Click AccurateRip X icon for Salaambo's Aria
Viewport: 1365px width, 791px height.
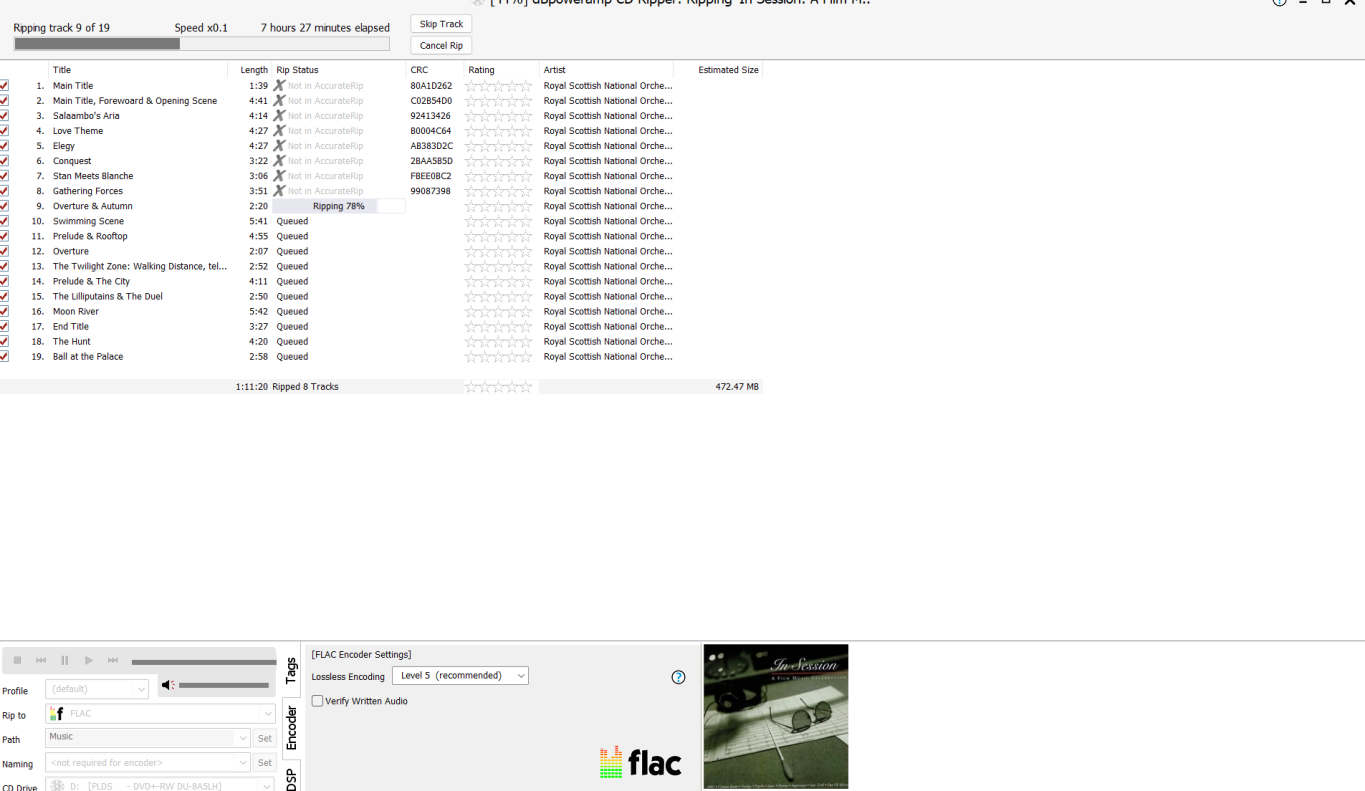coord(279,116)
